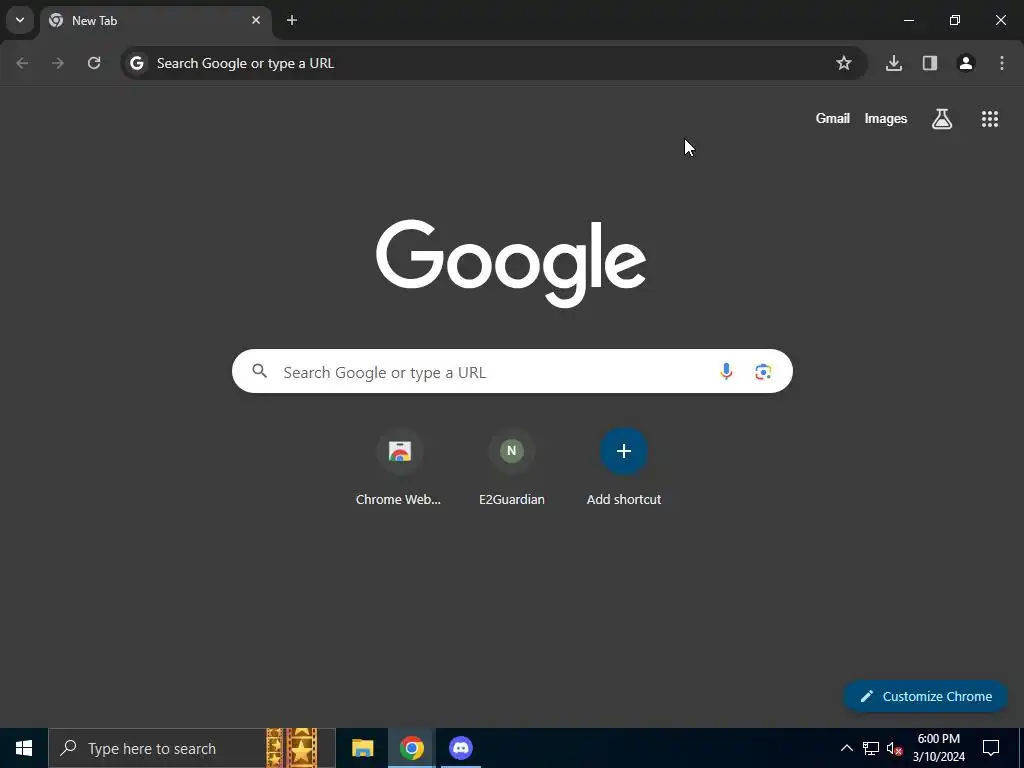Viewport: 1024px width, 768px height.
Task: Open the notification center
Action: [991, 748]
